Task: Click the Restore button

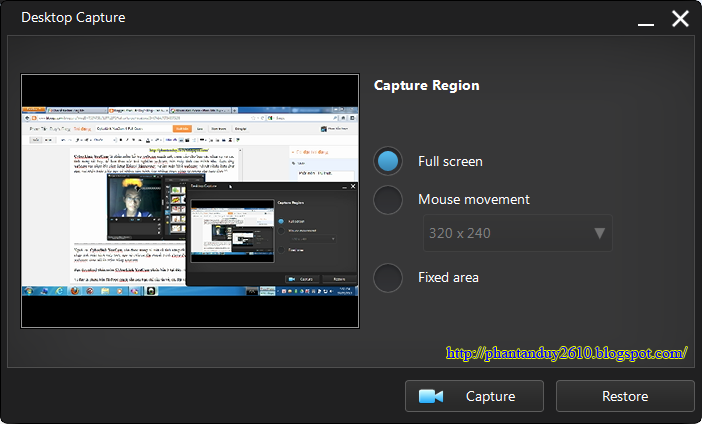Action: [x=625, y=396]
